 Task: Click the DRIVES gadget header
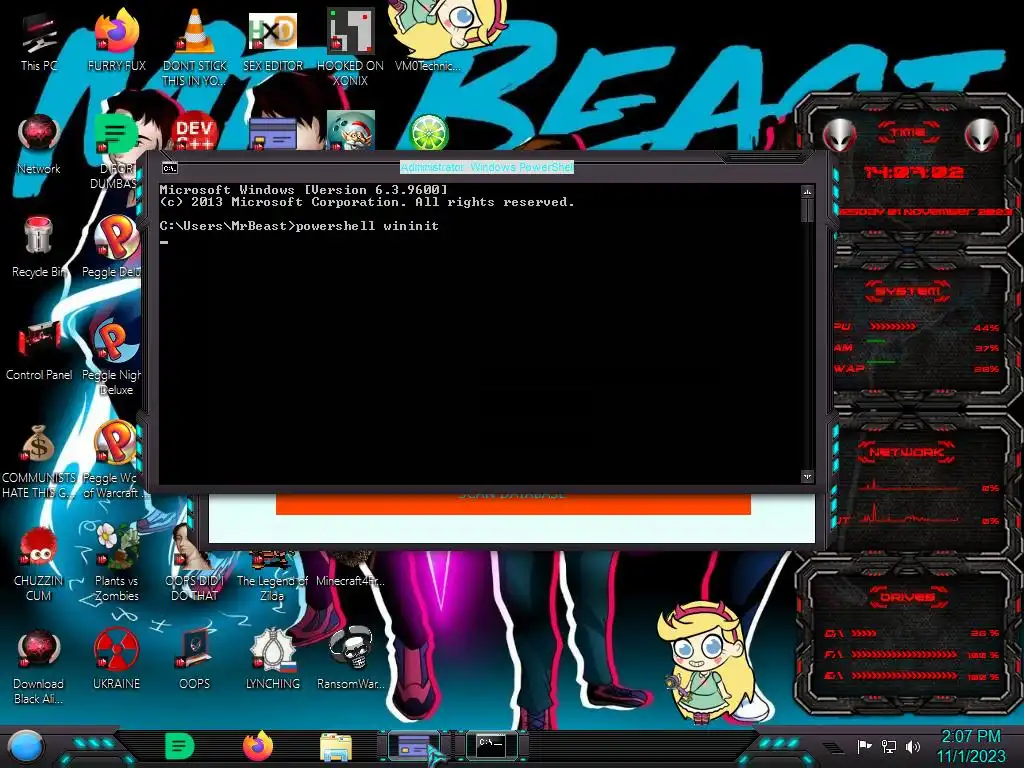[x=908, y=597]
